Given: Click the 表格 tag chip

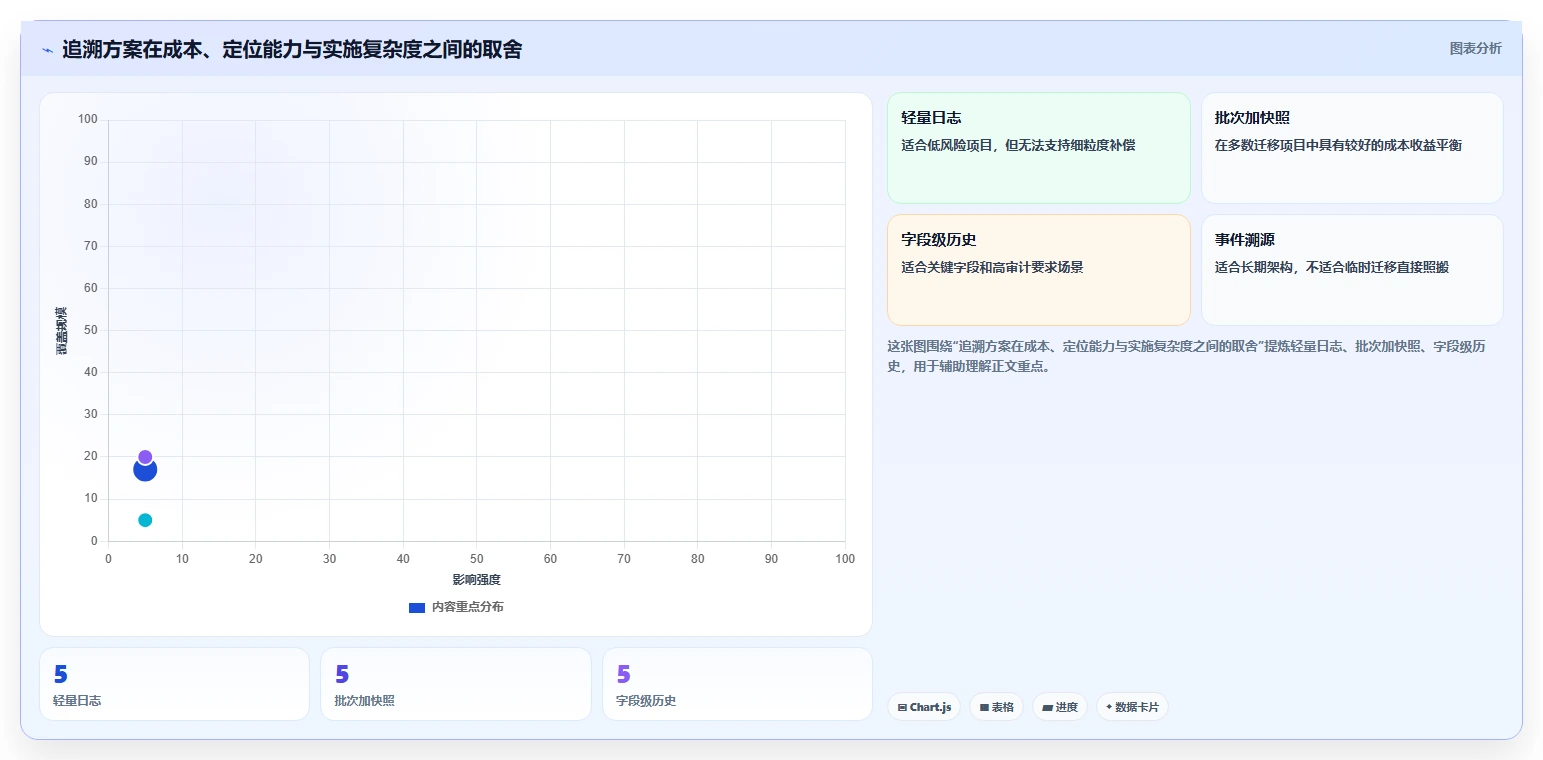Looking at the screenshot, I should pos(996,707).
